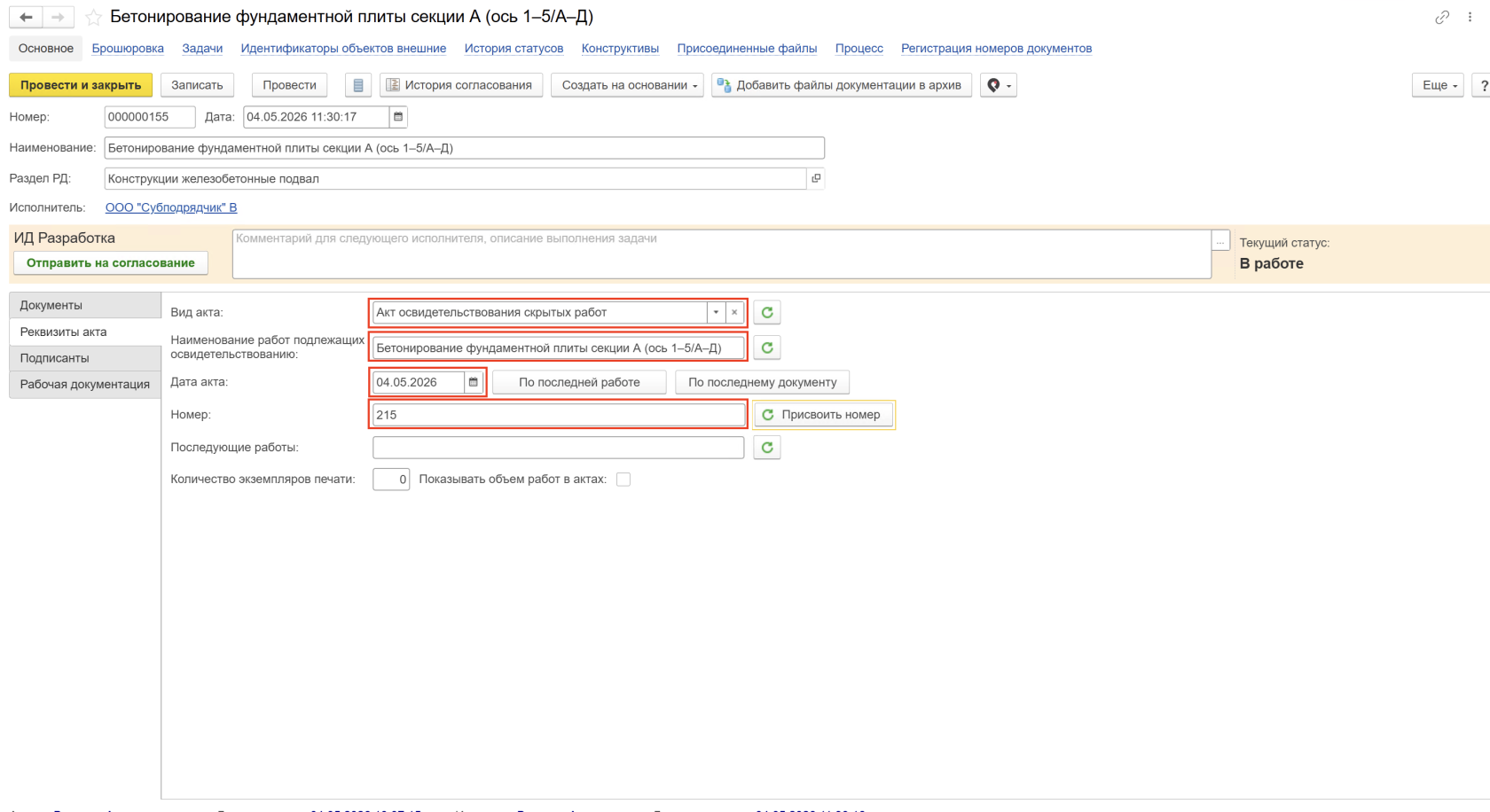Refresh the Последующие работы field
The height and width of the screenshot is (812, 1490).
point(767,448)
